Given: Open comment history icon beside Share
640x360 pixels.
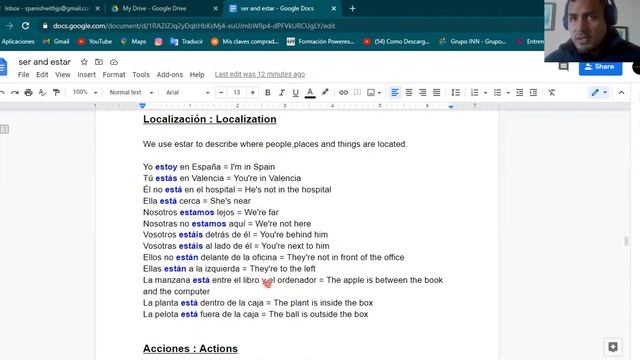Looking at the screenshot, I should pos(564,66).
